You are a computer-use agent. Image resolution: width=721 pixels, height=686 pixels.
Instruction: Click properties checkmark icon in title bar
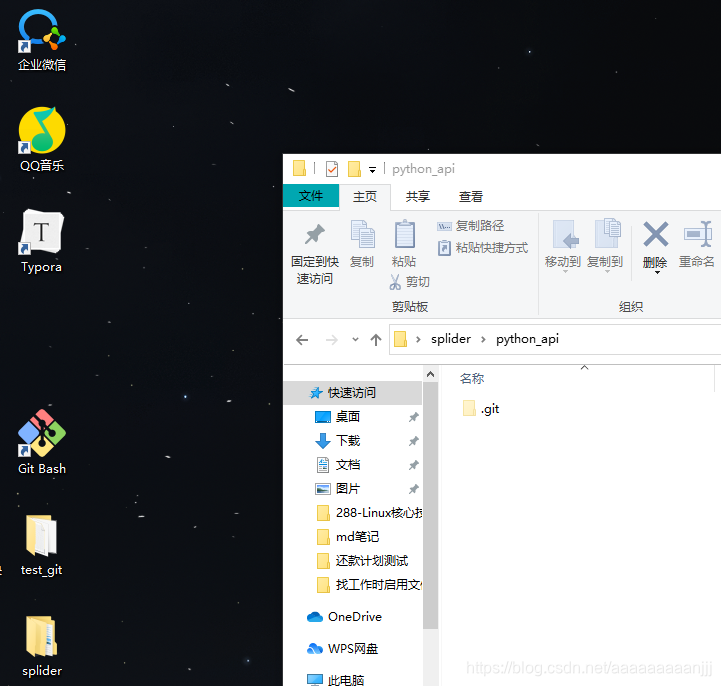click(332, 169)
